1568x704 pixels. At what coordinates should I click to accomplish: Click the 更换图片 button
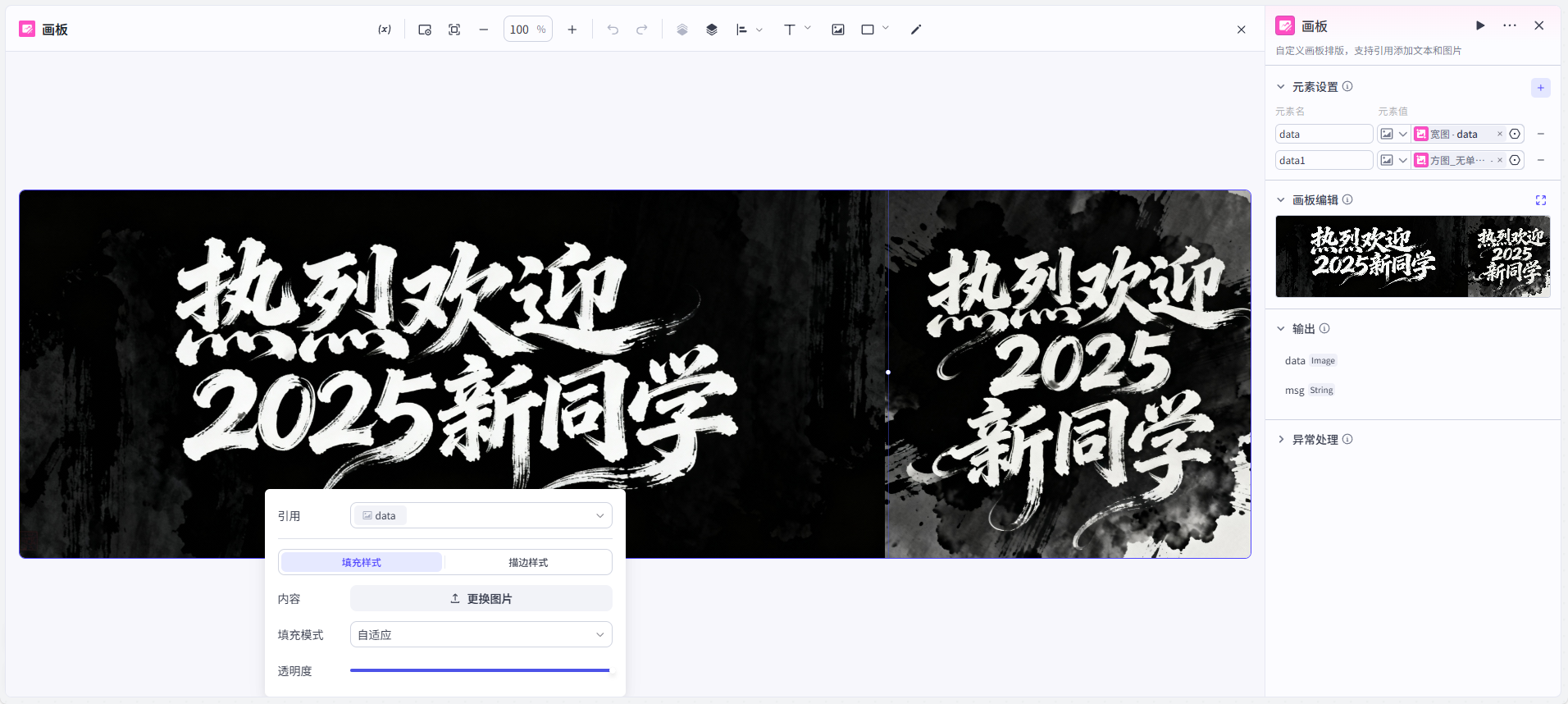point(481,599)
